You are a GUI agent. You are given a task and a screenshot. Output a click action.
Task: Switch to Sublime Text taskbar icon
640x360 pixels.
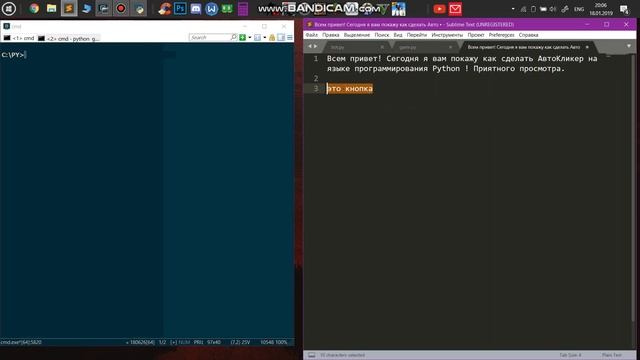69,9
